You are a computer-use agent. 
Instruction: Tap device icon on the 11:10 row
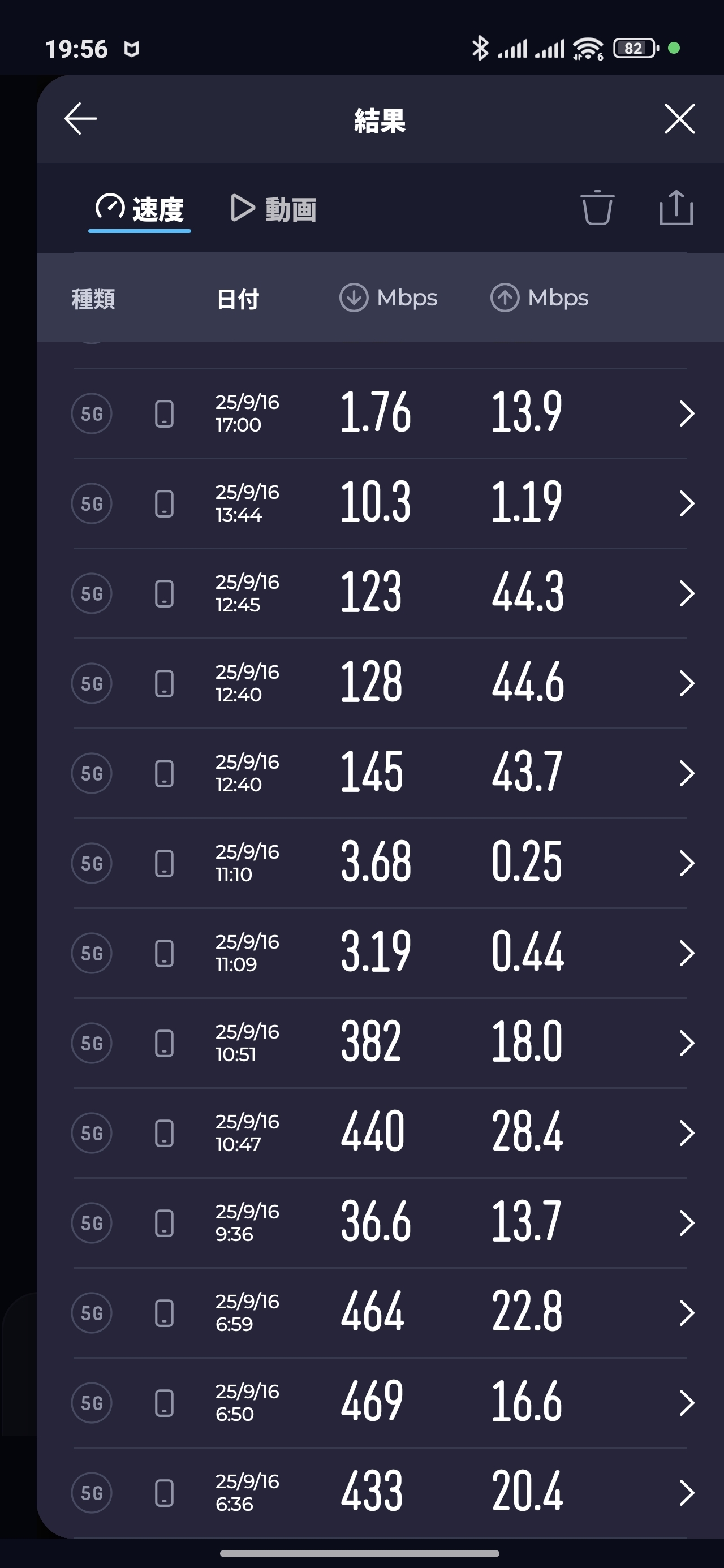click(x=165, y=863)
